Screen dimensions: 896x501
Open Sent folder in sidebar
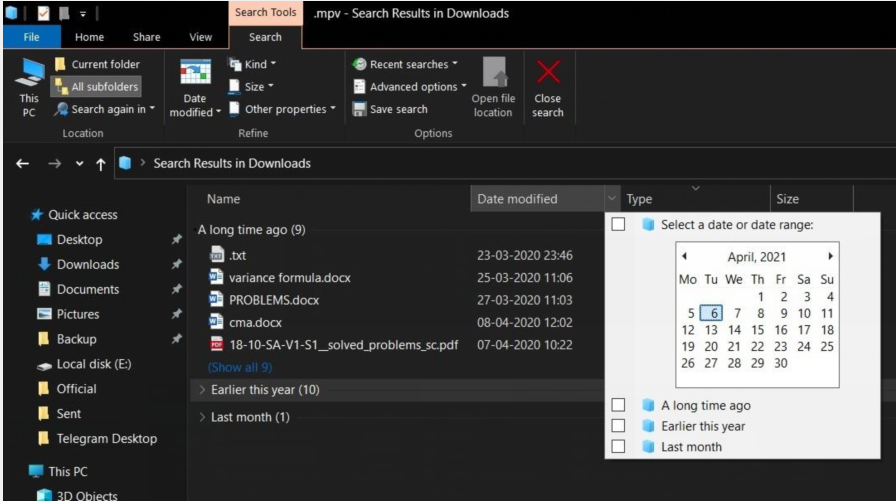(x=59, y=414)
